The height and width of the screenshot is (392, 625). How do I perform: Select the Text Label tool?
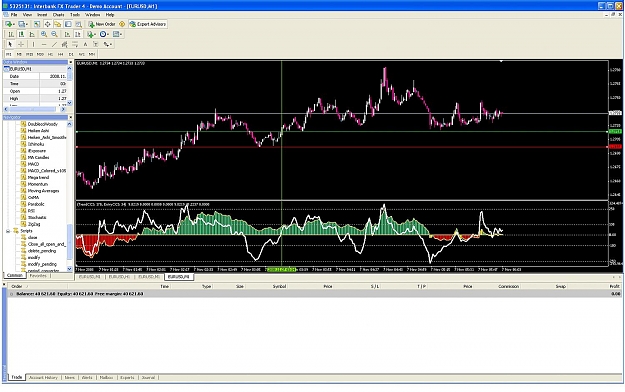96,44
